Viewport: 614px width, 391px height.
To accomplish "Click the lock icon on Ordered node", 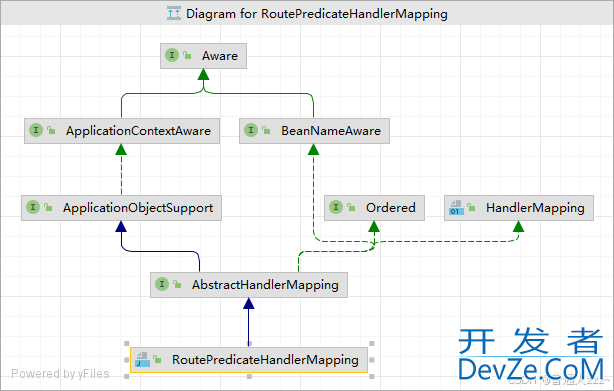I will (x=351, y=207).
